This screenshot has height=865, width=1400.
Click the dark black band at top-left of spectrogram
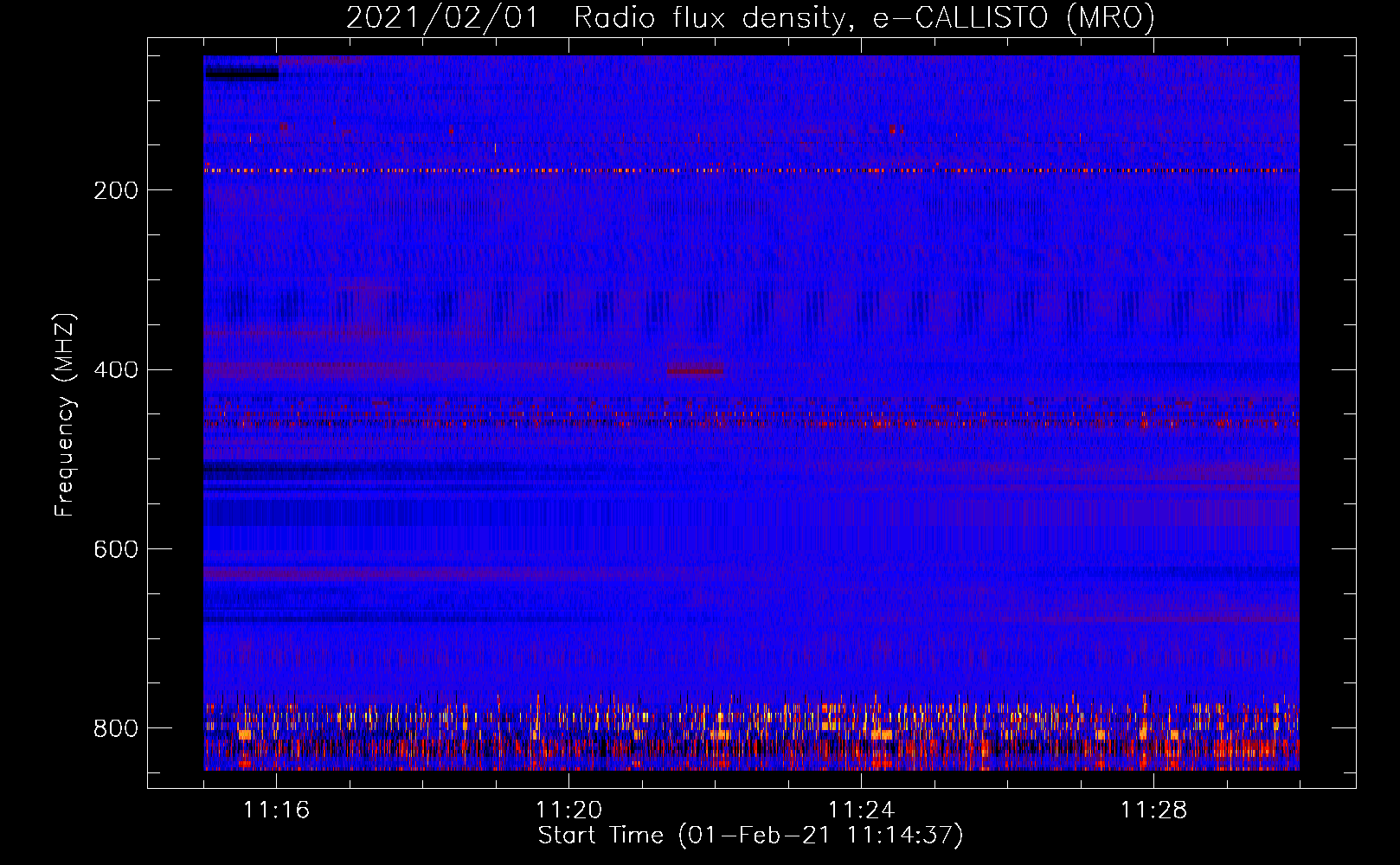coord(241,74)
